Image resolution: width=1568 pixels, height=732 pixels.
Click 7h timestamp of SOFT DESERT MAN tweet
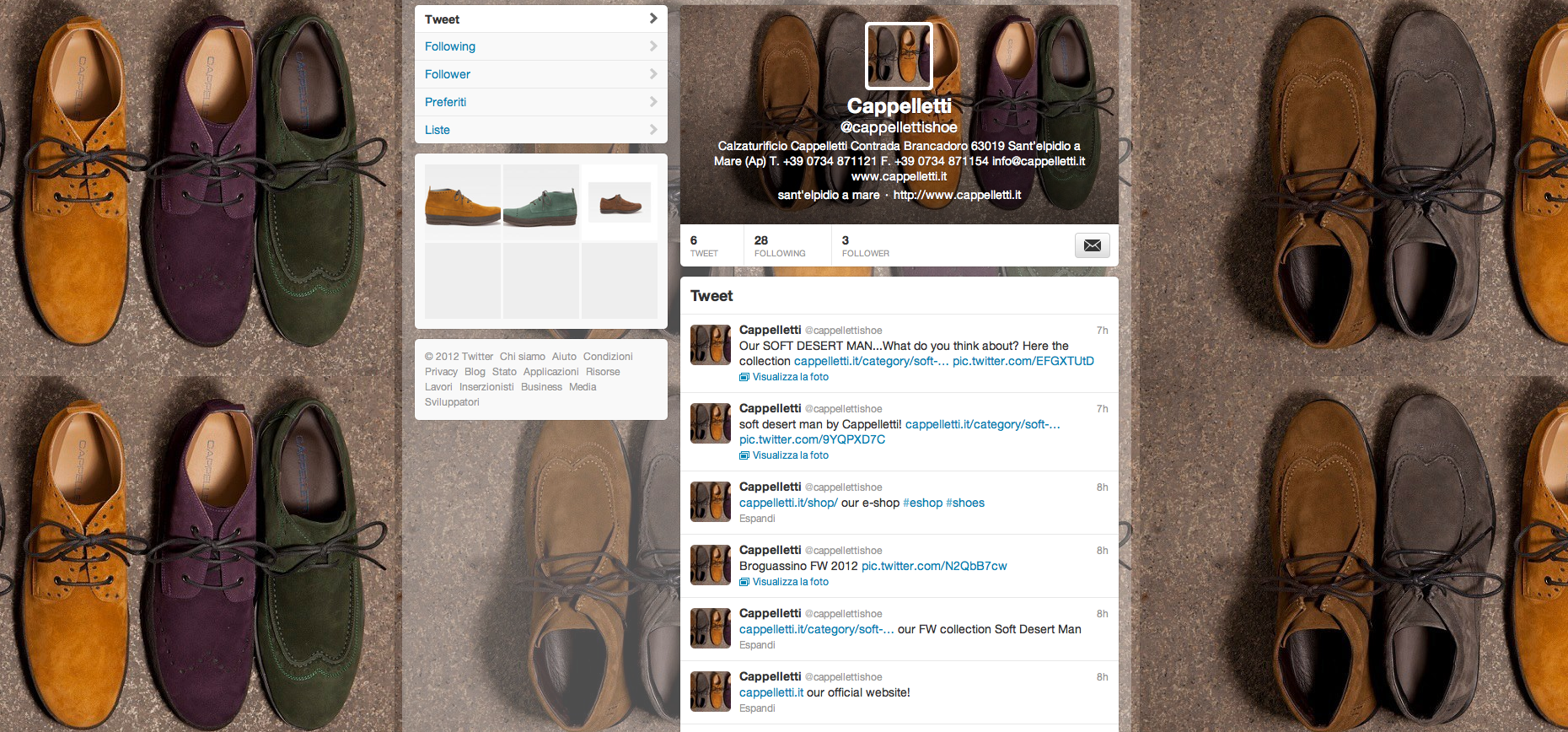pyautogui.click(x=1102, y=331)
